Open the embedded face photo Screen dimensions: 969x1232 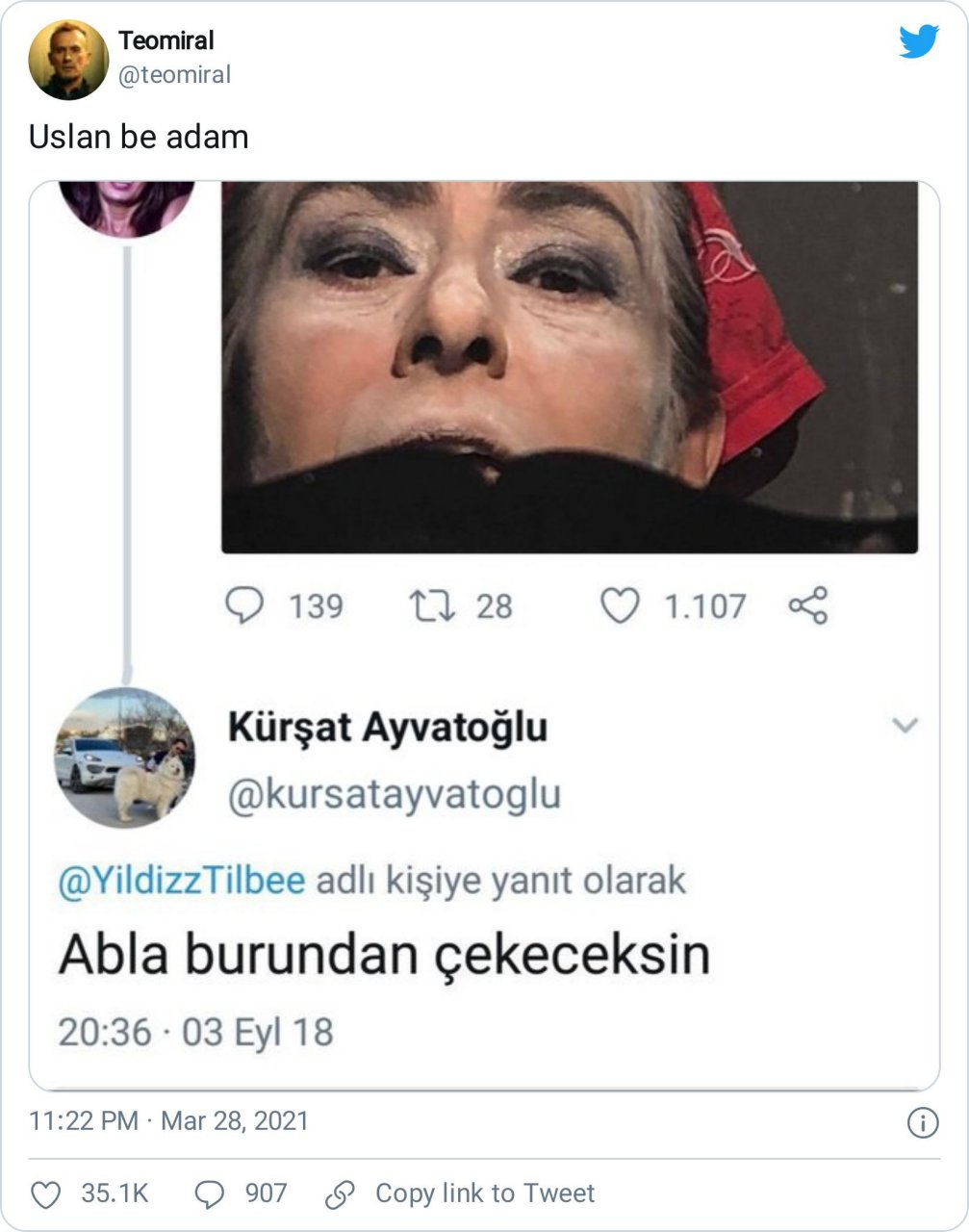click(x=570, y=367)
